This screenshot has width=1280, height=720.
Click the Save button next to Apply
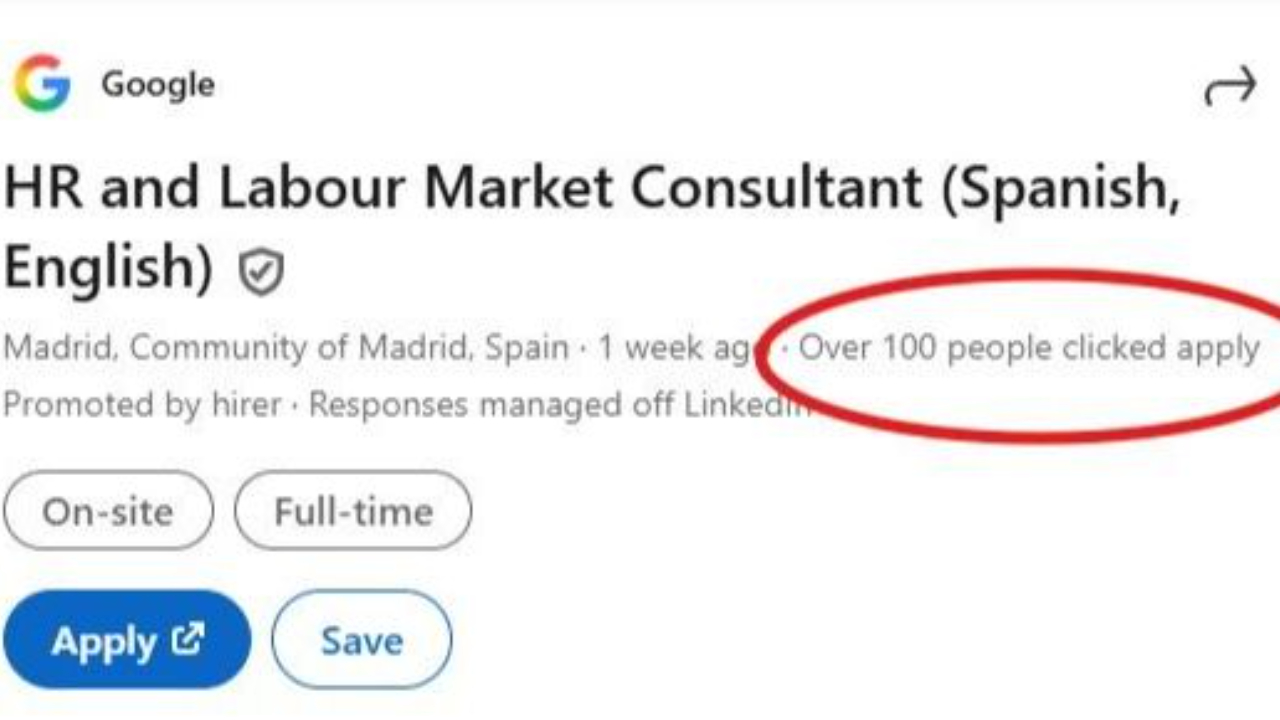(x=361, y=640)
